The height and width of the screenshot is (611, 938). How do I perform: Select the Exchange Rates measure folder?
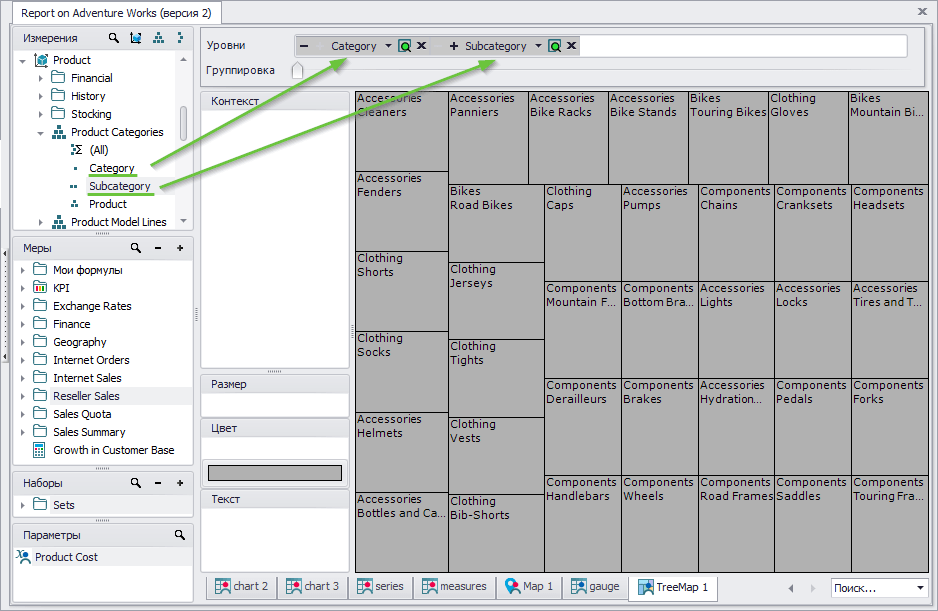pos(92,306)
